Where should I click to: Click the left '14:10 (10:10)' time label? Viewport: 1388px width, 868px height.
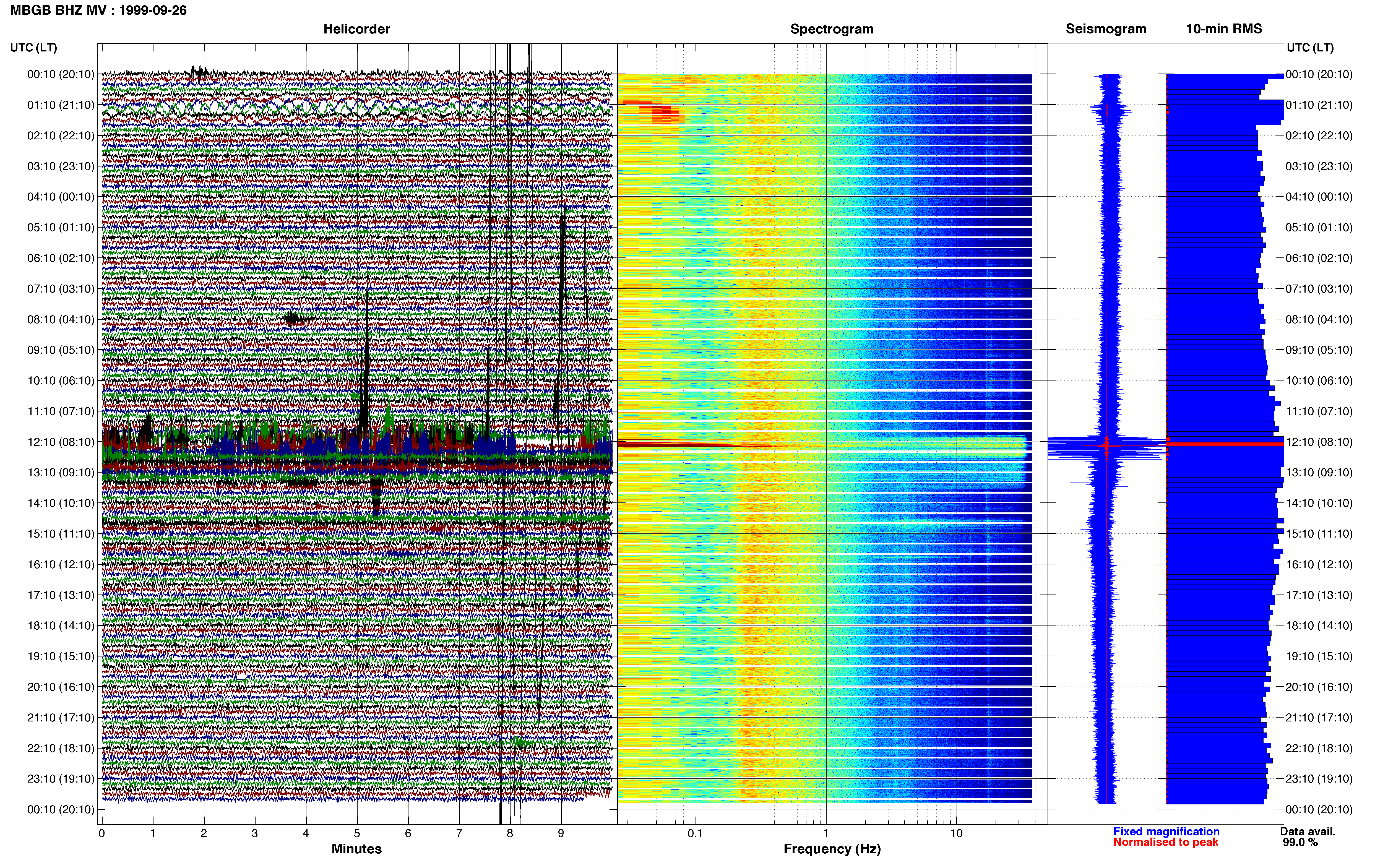coord(61,503)
